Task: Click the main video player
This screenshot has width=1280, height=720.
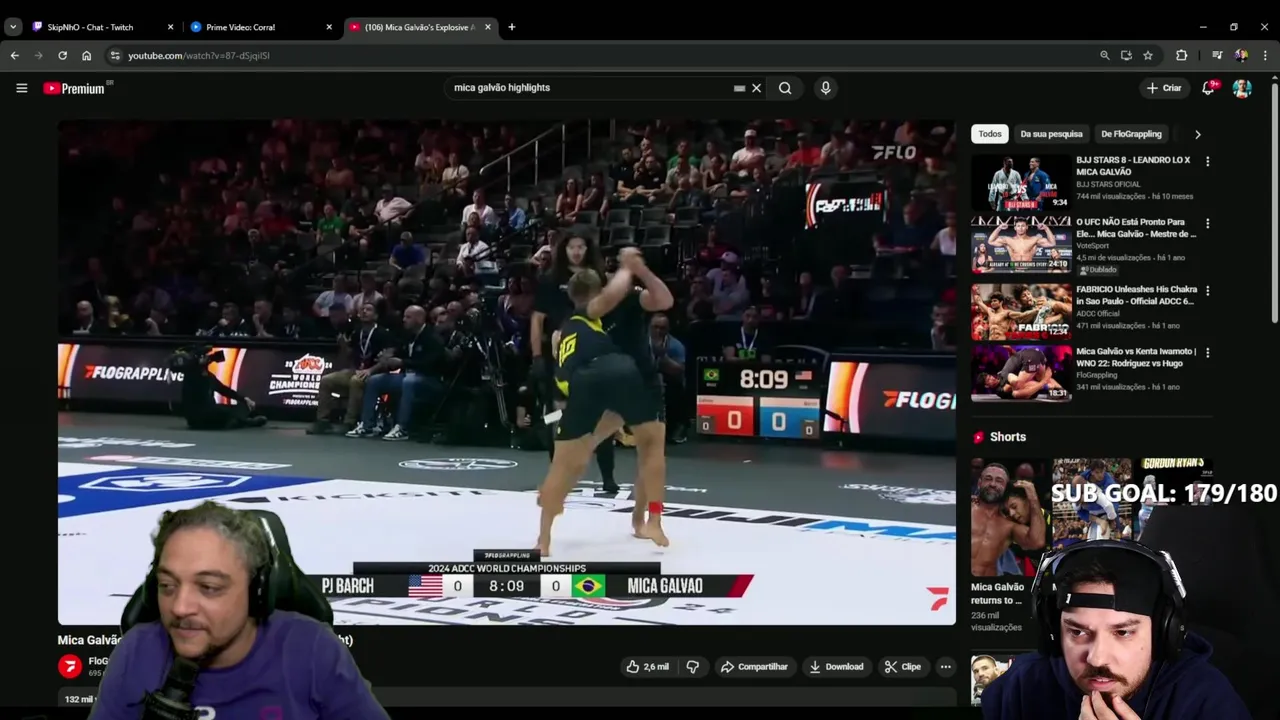Action: [x=506, y=372]
